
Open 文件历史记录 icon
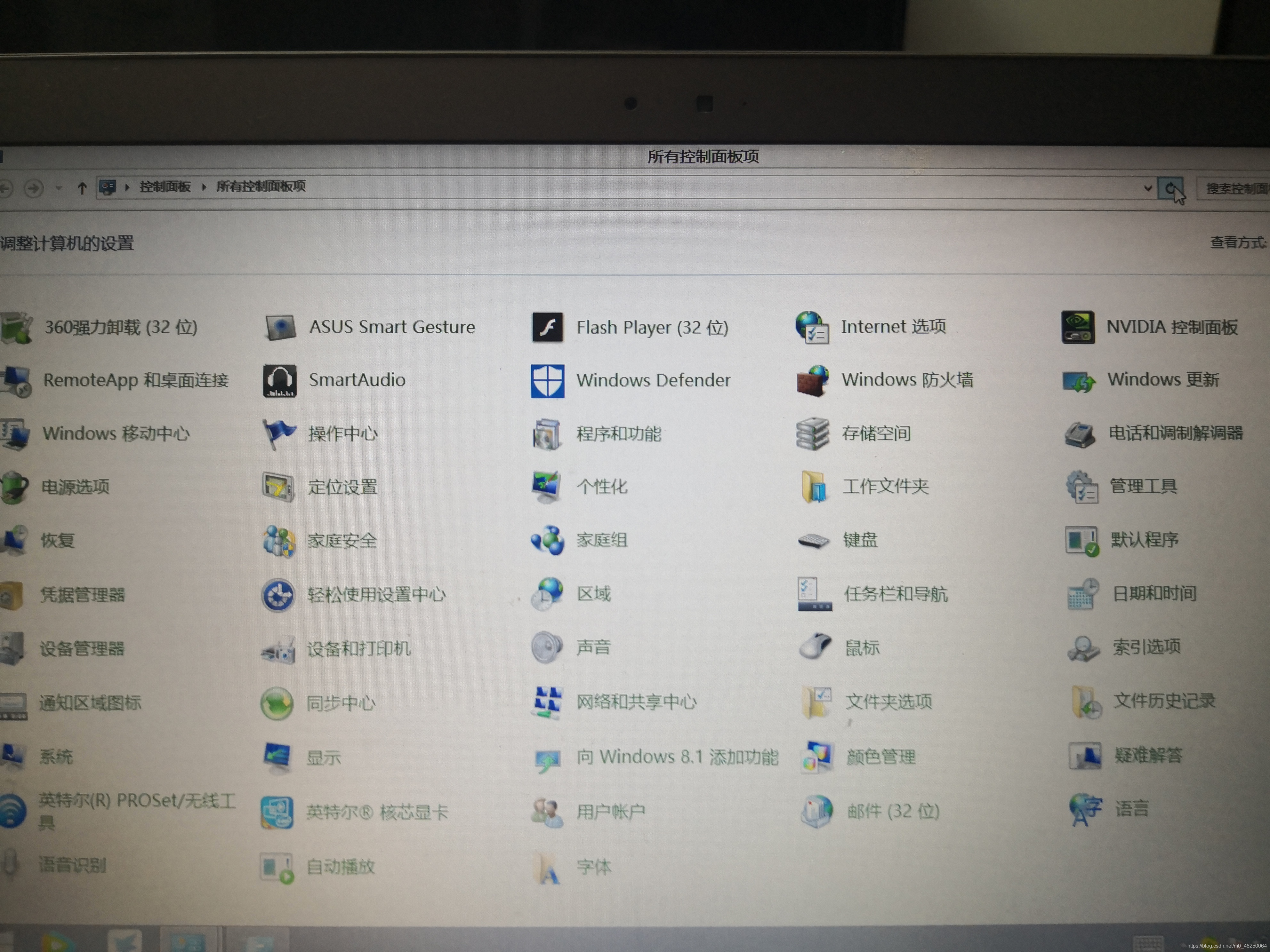click(1086, 702)
